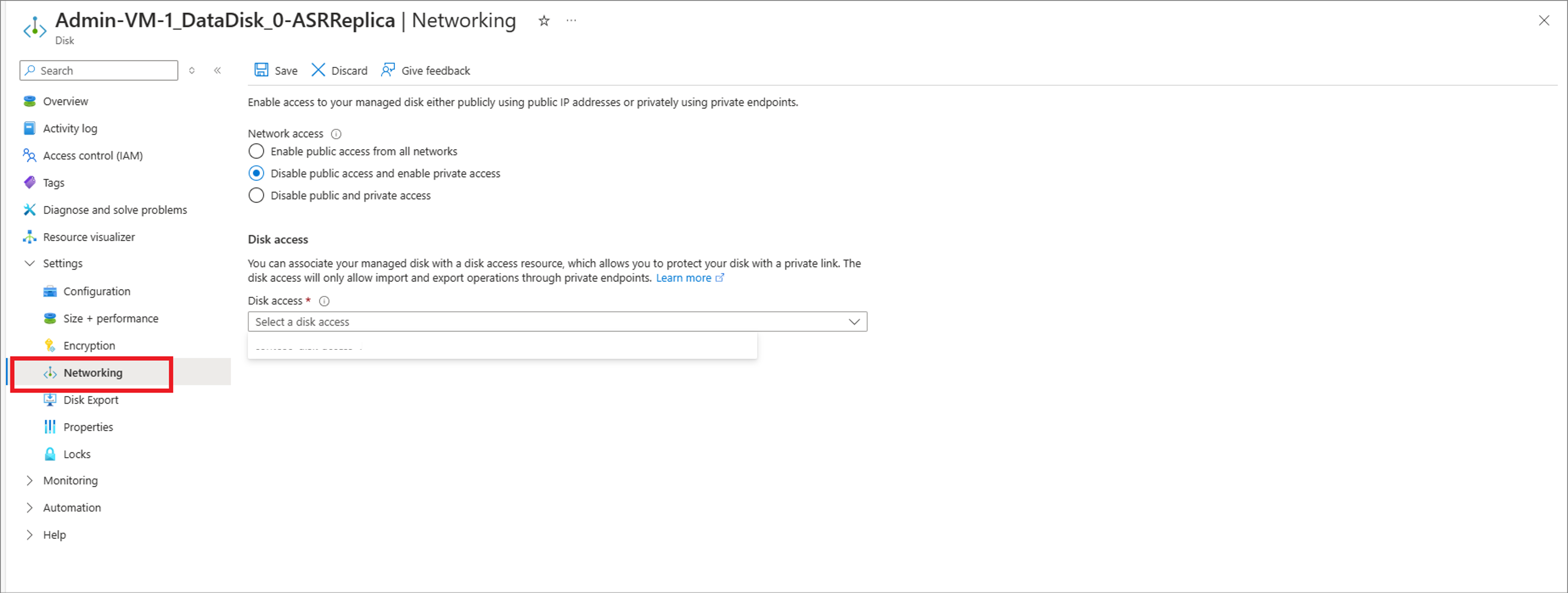The image size is (1568, 593).
Task: Open the ellipsis more options menu
Action: [x=571, y=21]
